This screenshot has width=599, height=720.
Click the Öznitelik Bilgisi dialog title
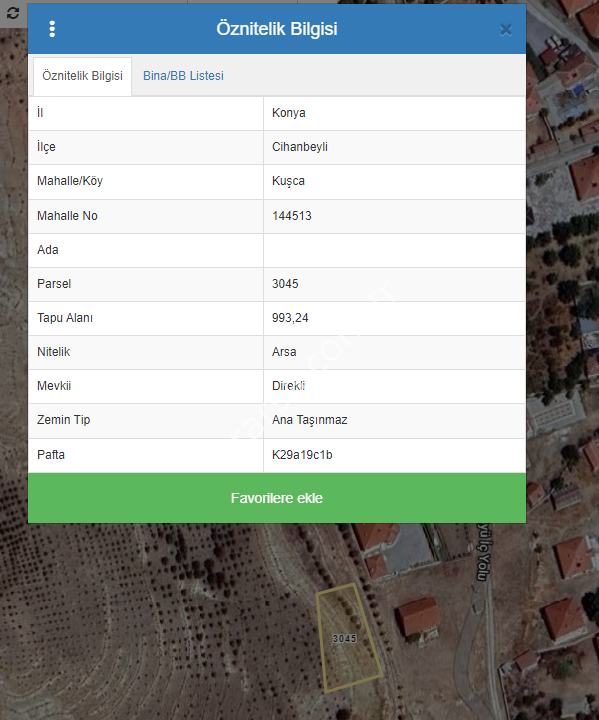point(277,29)
